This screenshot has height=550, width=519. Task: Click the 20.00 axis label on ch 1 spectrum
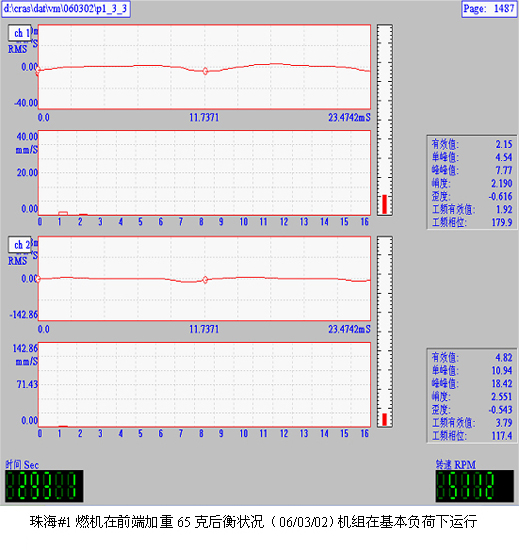click(27, 173)
